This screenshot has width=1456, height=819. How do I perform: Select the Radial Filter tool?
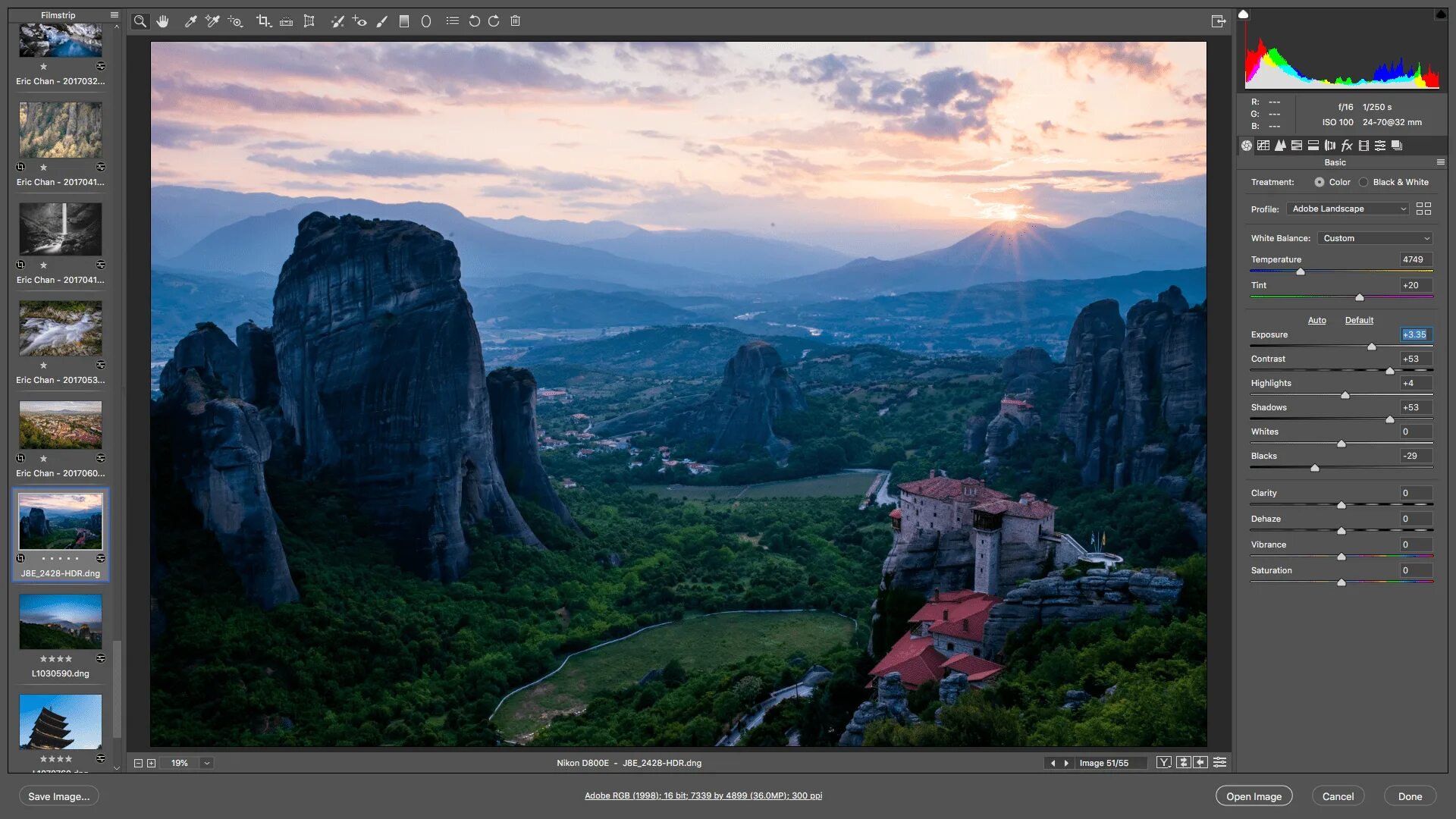click(426, 21)
